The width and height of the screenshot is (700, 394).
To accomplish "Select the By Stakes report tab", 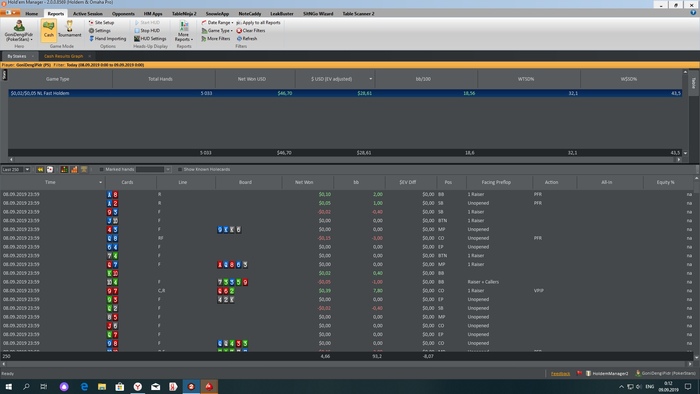I will [x=17, y=56].
